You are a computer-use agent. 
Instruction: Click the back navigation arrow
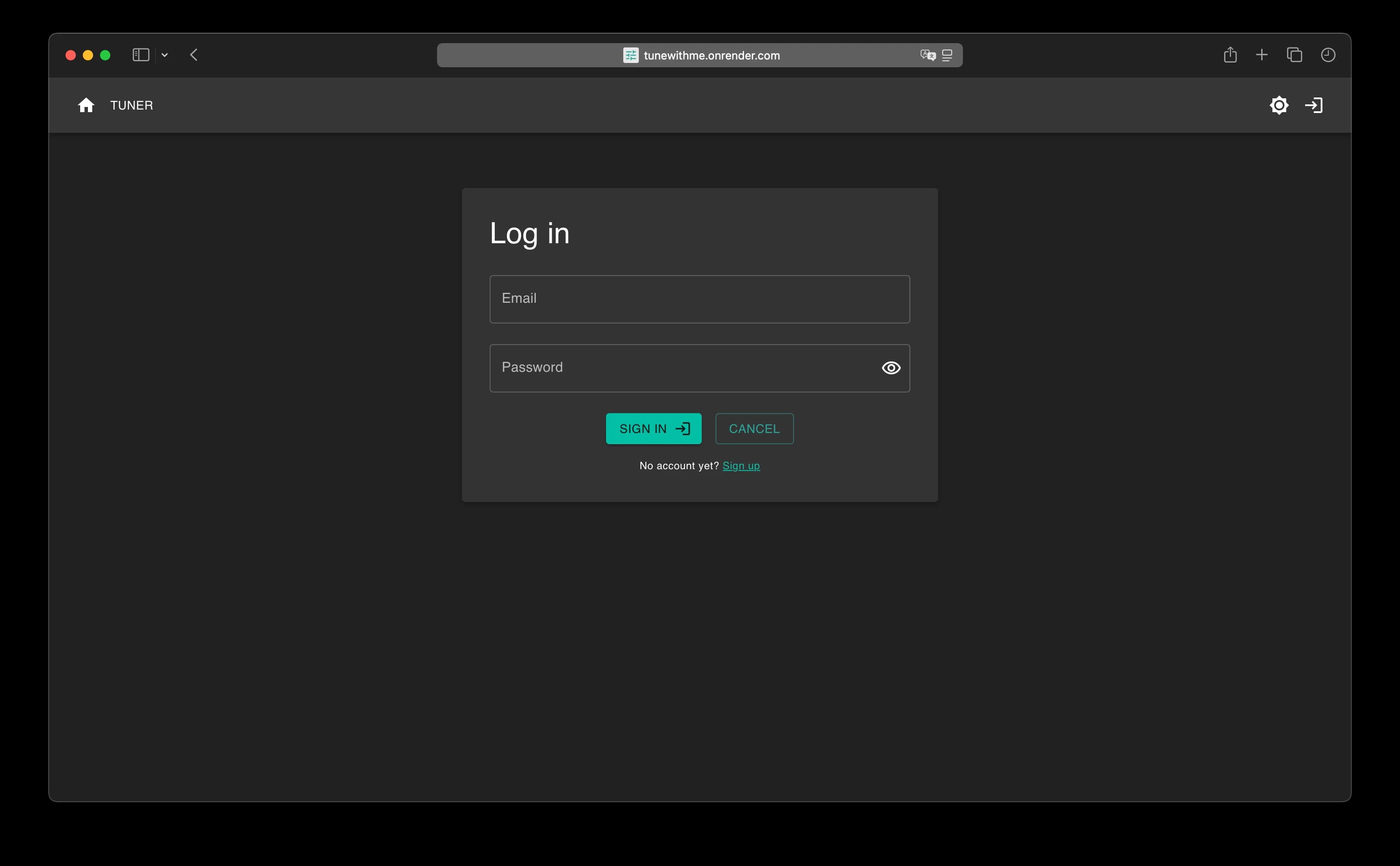(x=194, y=54)
